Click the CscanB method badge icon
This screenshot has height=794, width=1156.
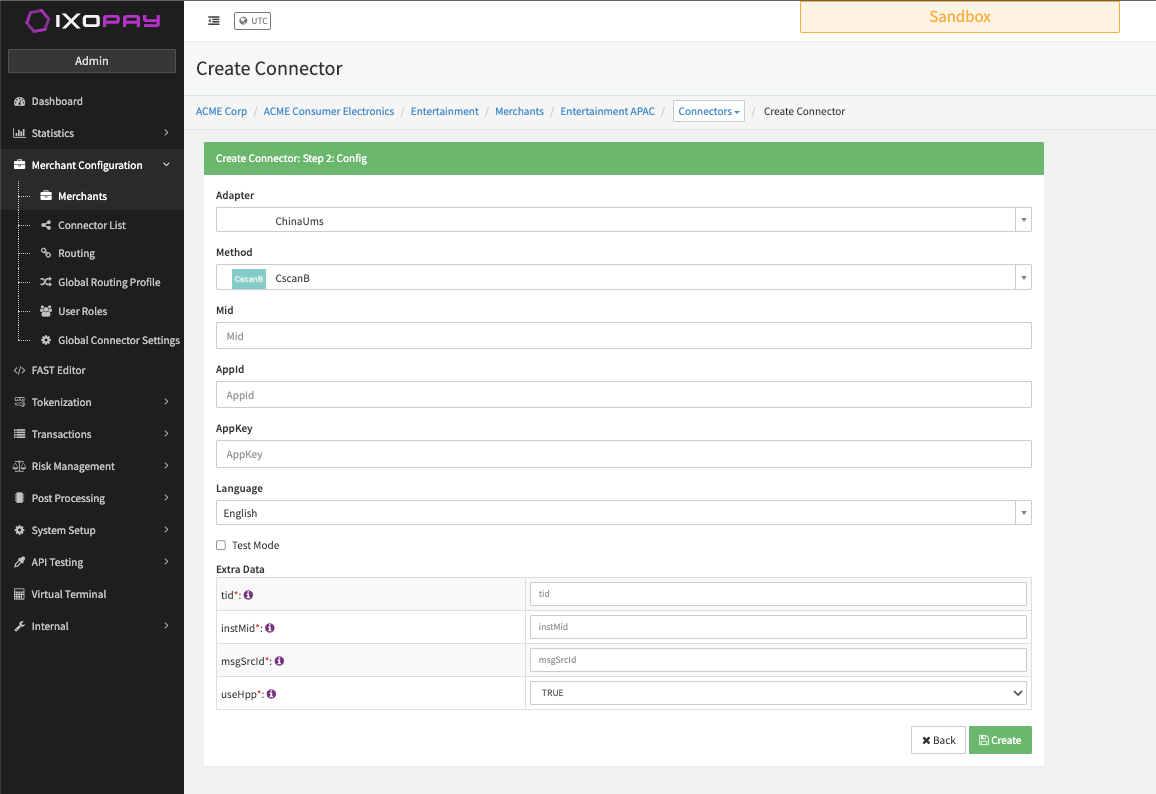pyautogui.click(x=249, y=278)
